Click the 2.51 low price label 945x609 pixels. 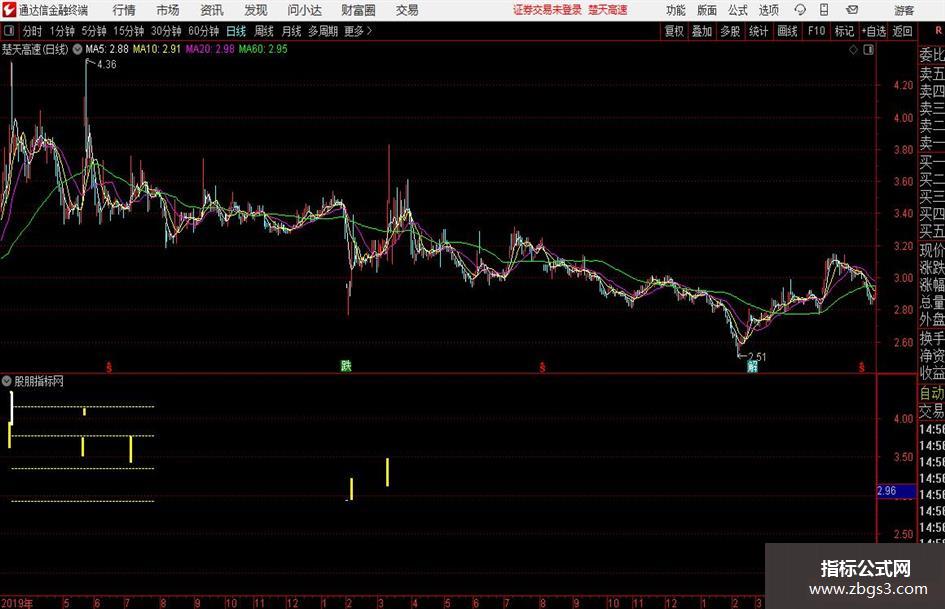click(757, 356)
